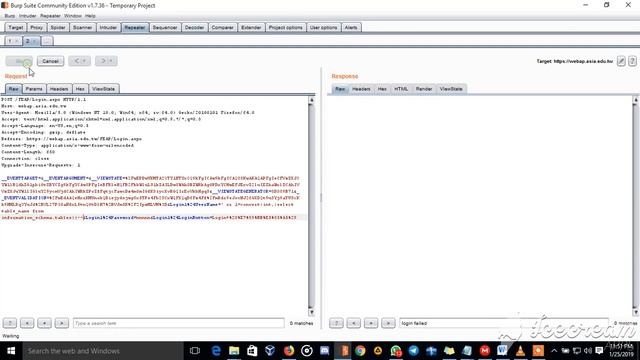The image size is (640, 360).
Task: Click the Windows taskbar search box
Action: [102, 351]
